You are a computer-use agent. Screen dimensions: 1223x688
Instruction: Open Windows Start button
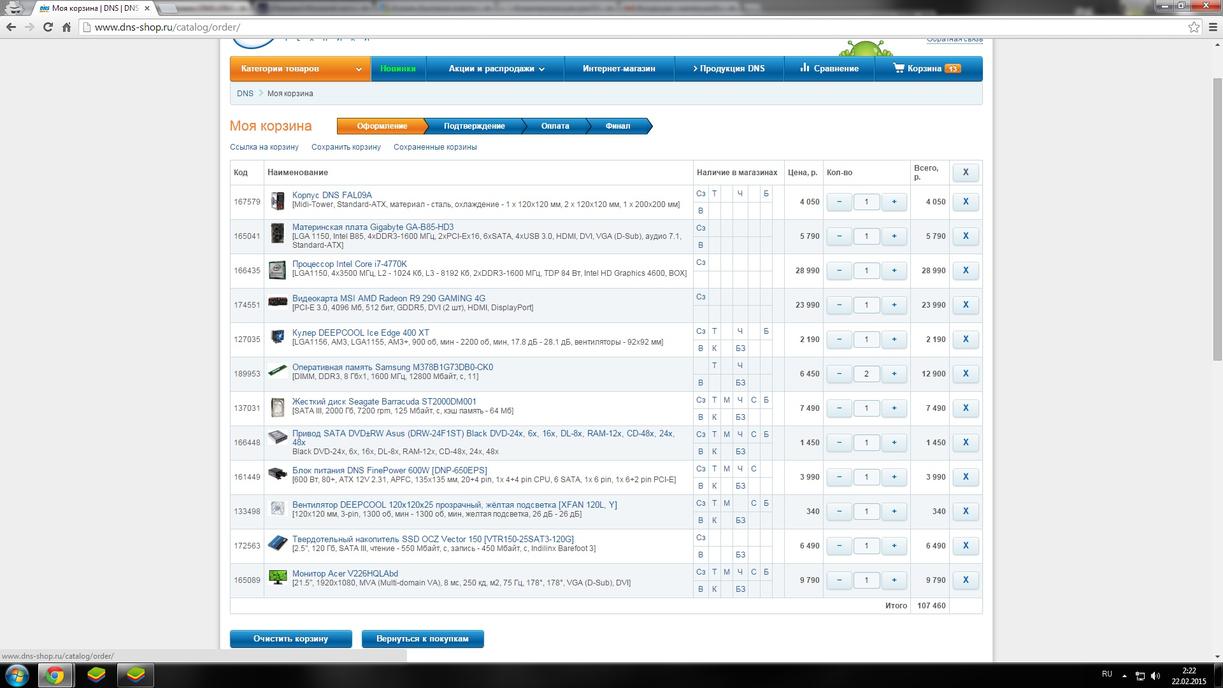tap(18, 675)
